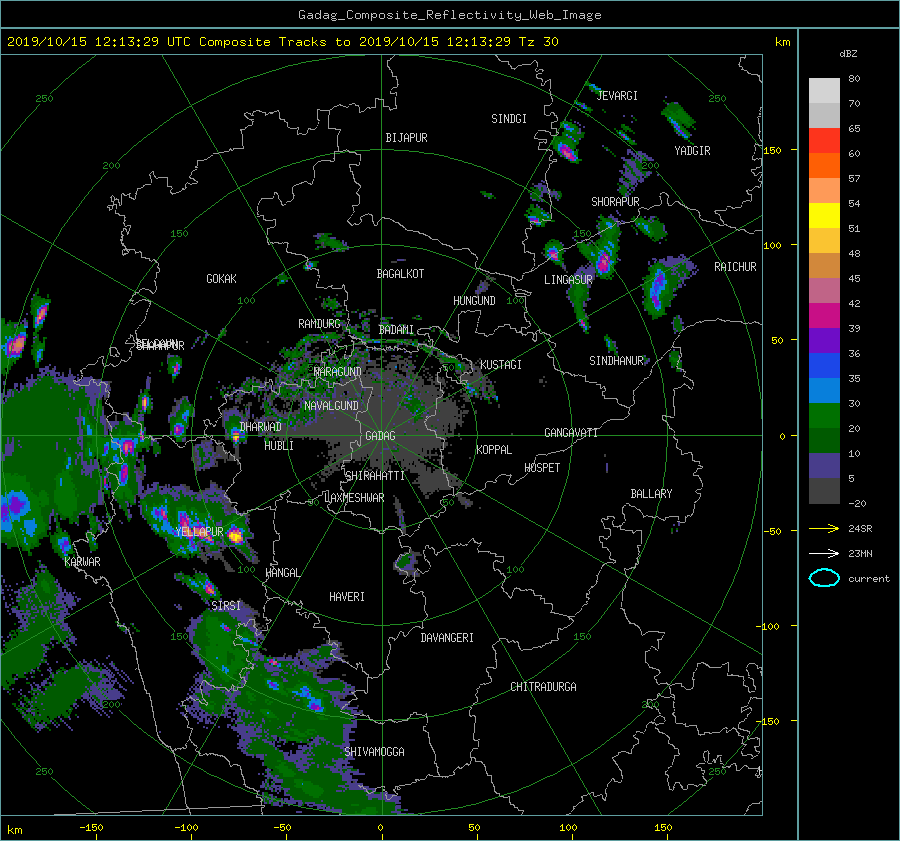Click the 2019/10/15 12:13:29 UTC Composite Tracks header
This screenshot has height=841, width=900.
pos(282,42)
